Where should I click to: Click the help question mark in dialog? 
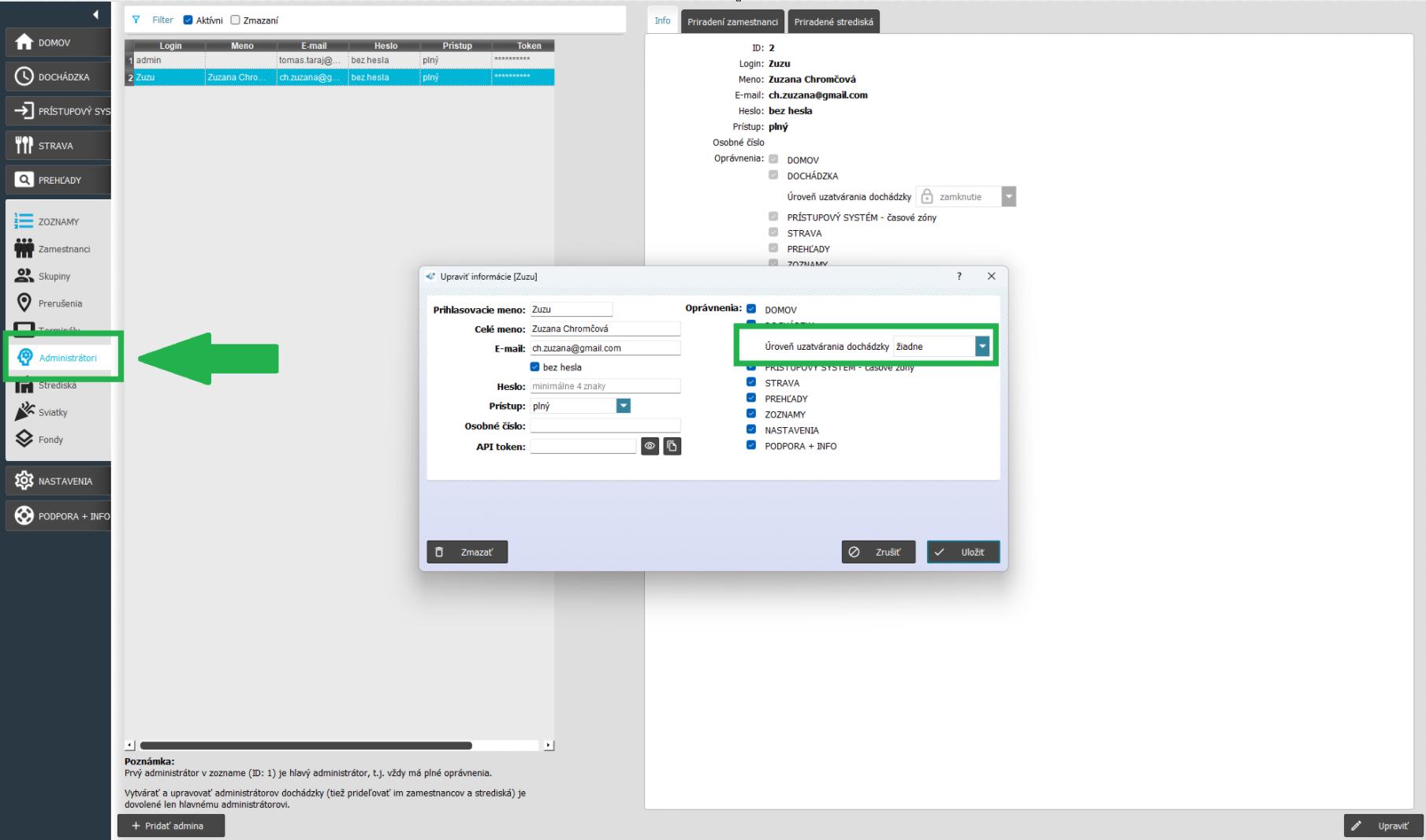click(959, 277)
